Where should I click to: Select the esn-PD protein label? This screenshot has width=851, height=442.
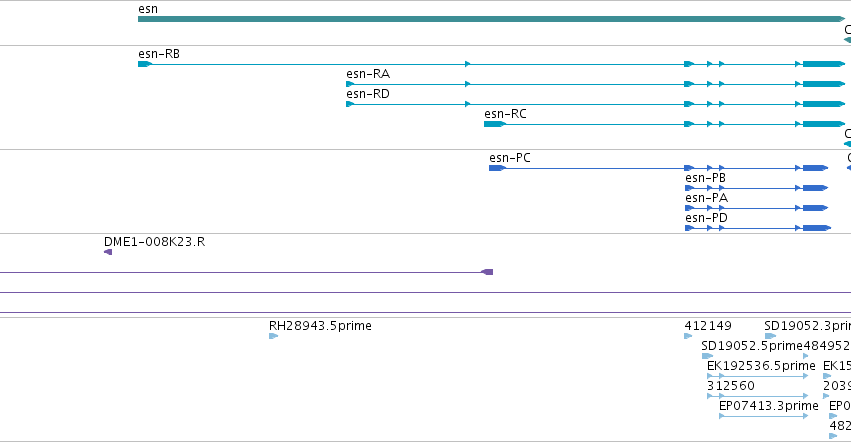pos(706,218)
